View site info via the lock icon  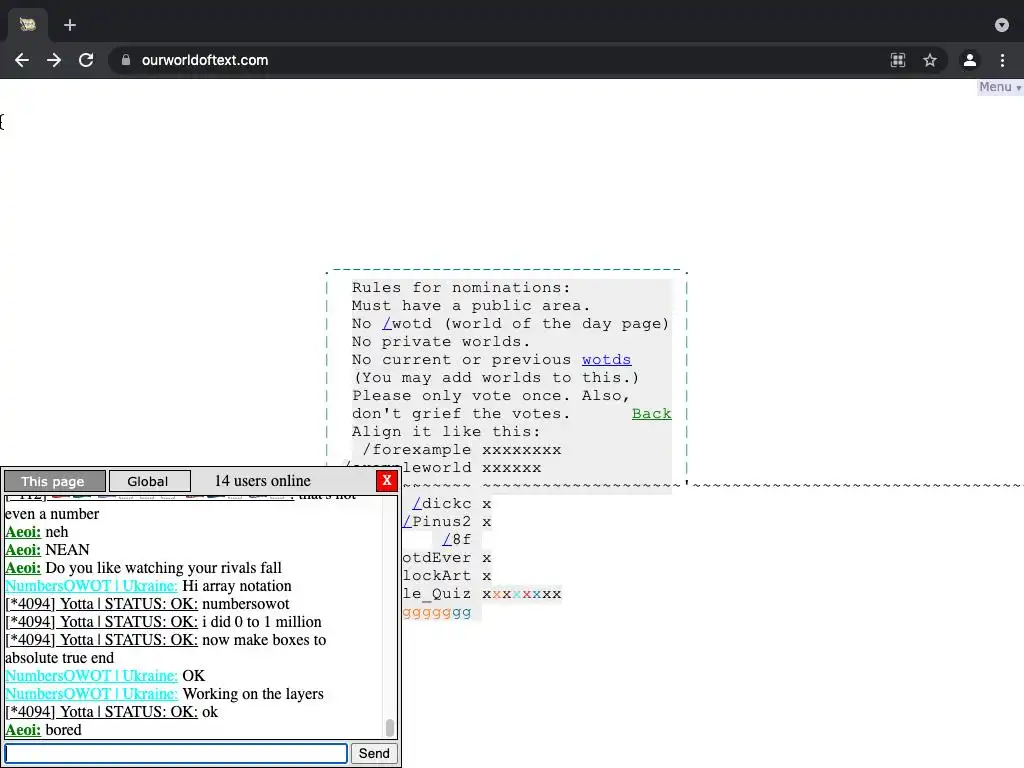pyautogui.click(x=126, y=60)
